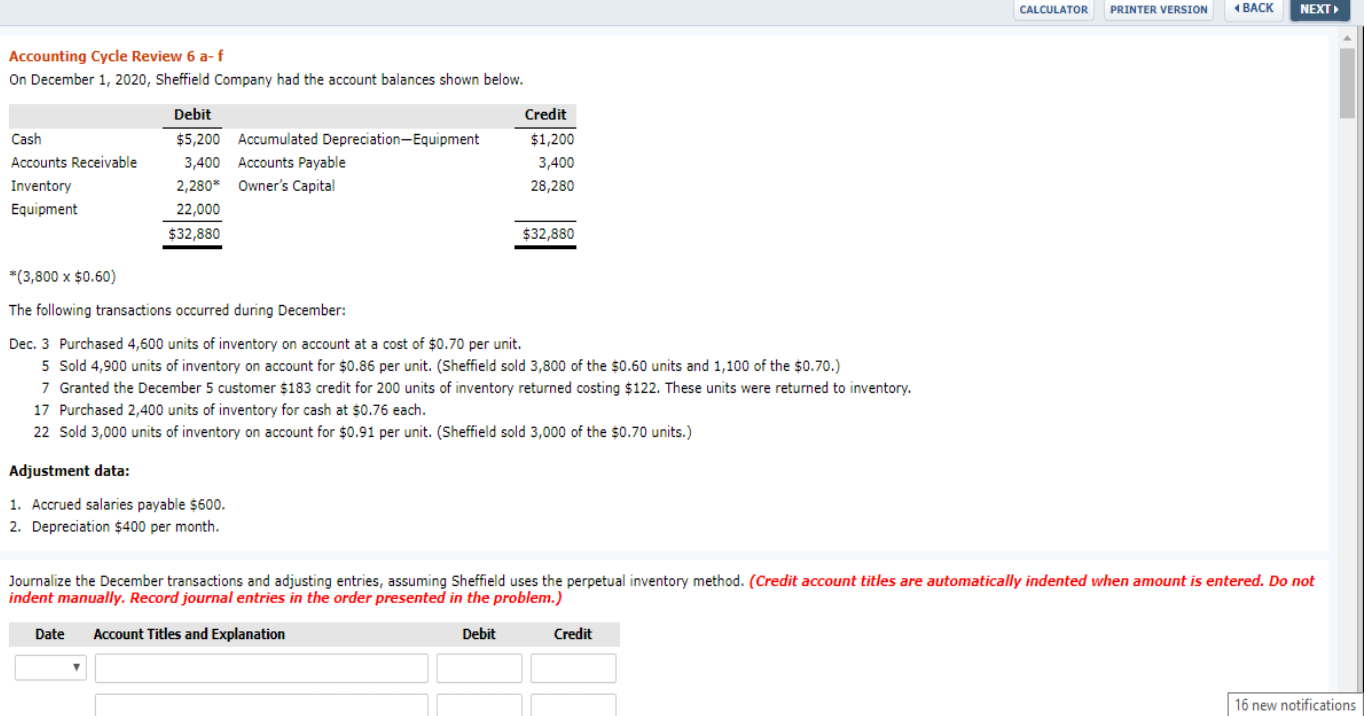Click the first Account Titles input field

tap(262, 668)
